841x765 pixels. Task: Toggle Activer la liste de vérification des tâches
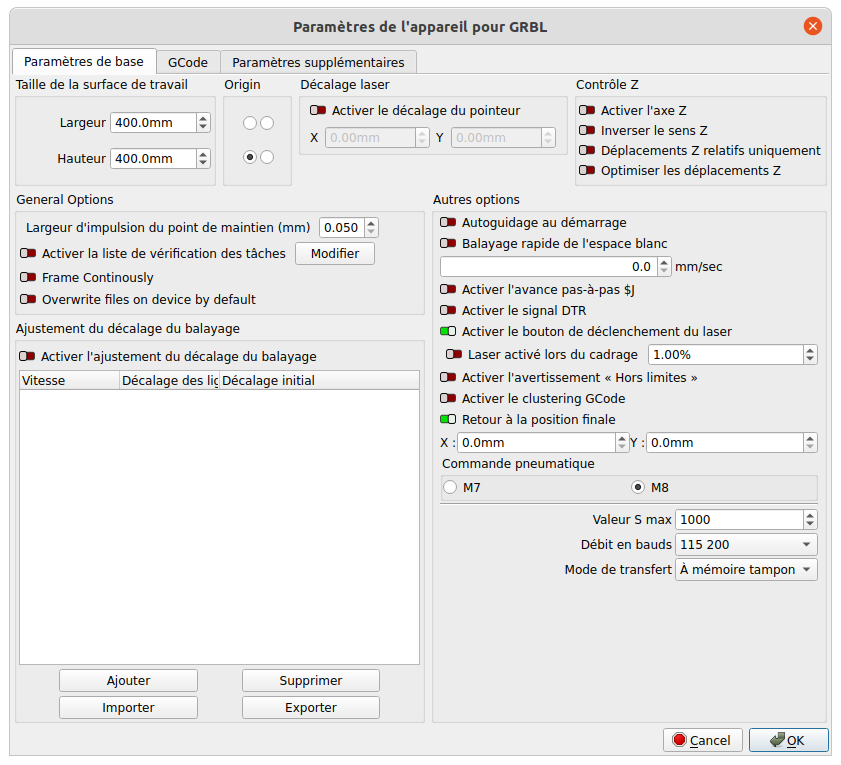coord(28,253)
